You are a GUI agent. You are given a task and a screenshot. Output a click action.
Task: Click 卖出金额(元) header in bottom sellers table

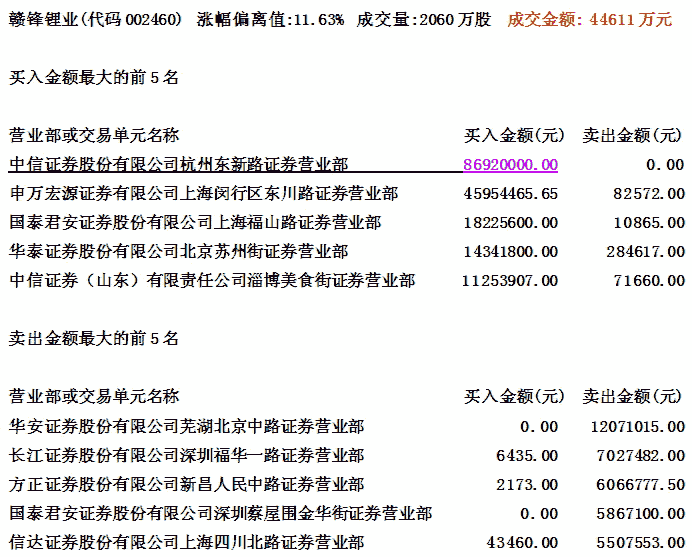(632, 396)
